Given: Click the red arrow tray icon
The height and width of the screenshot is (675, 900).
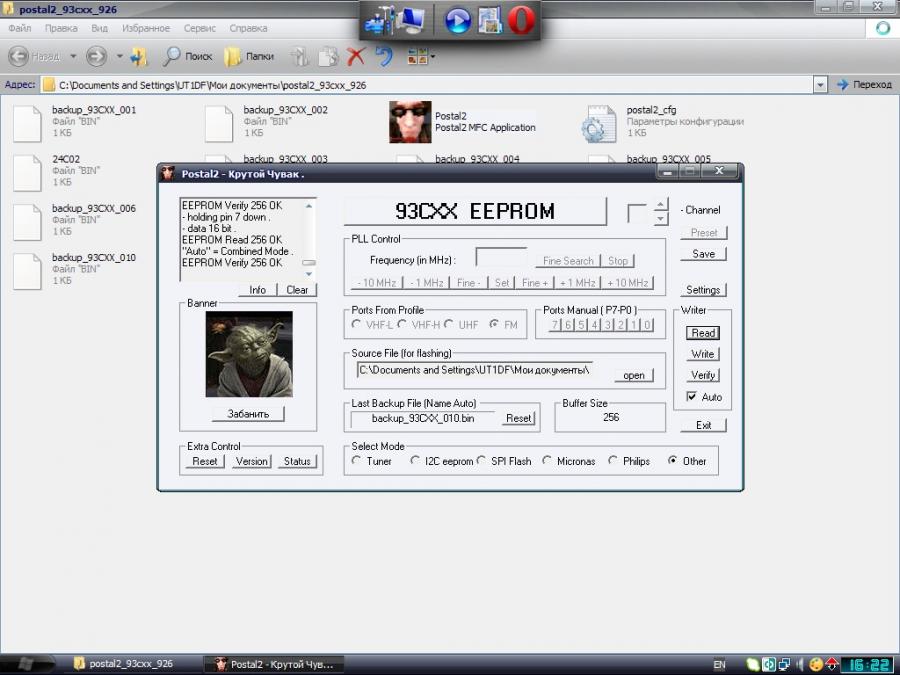Looking at the screenshot, I should click(832, 665).
